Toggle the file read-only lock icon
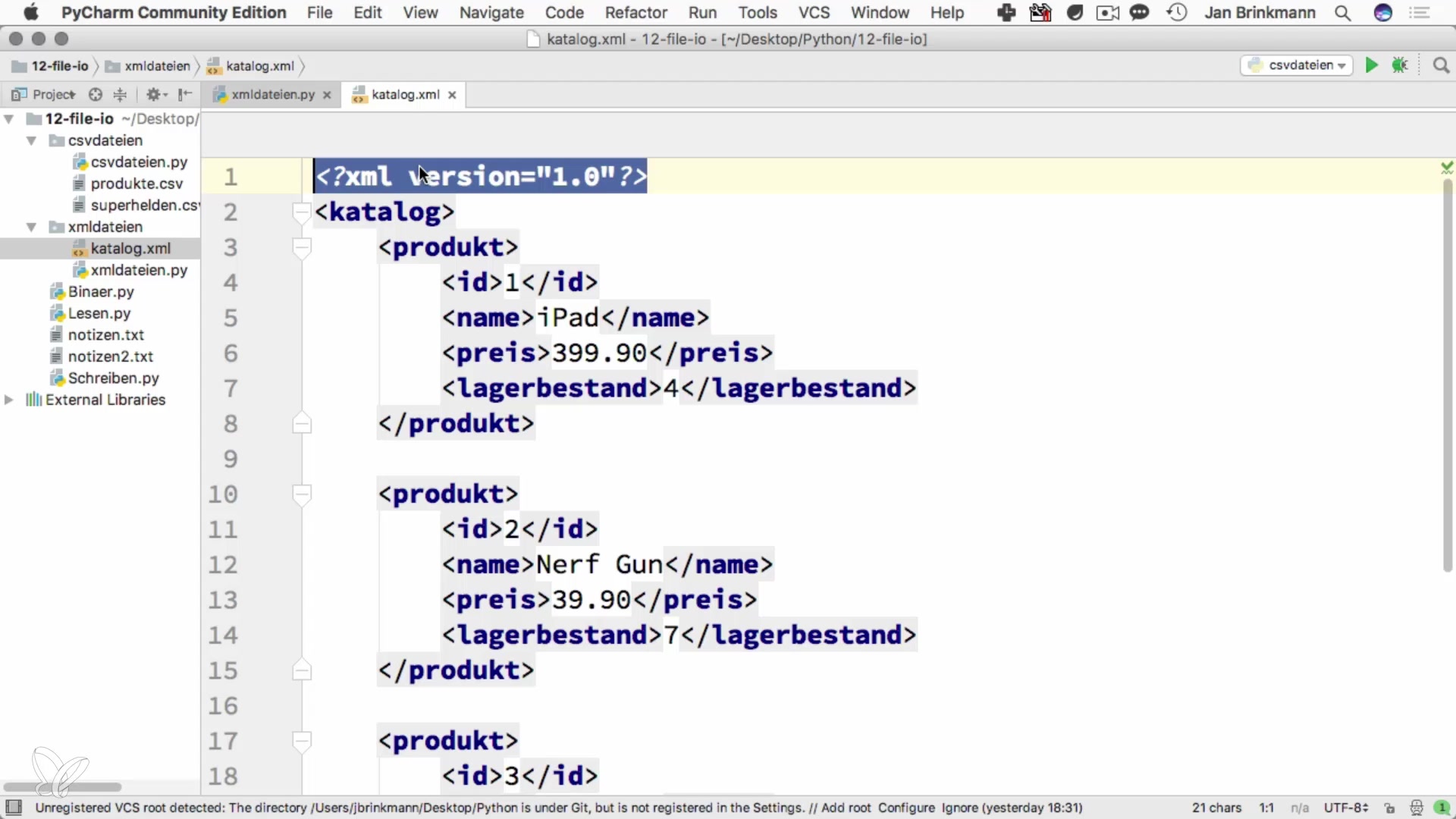Image resolution: width=1456 pixels, height=819 pixels. click(x=1389, y=808)
